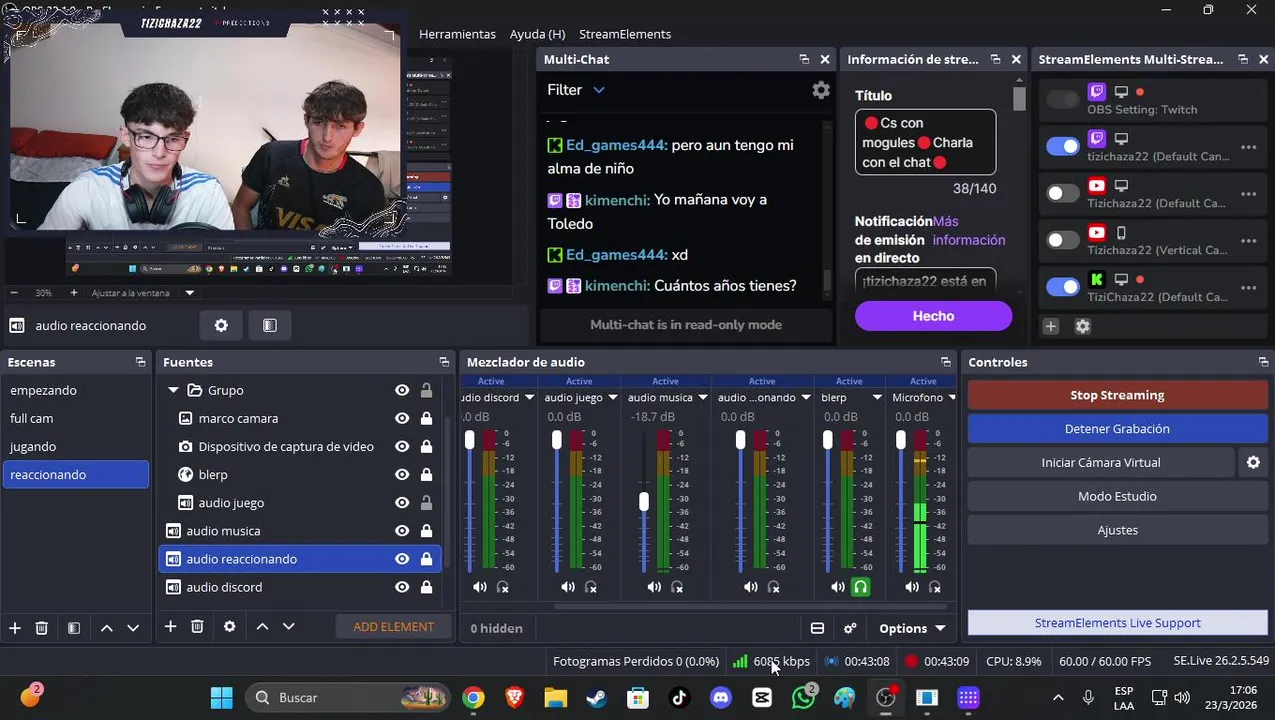Mute the audio discord channel speaker
Image resolution: width=1275 pixels, height=720 pixels.
click(x=480, y=587)
